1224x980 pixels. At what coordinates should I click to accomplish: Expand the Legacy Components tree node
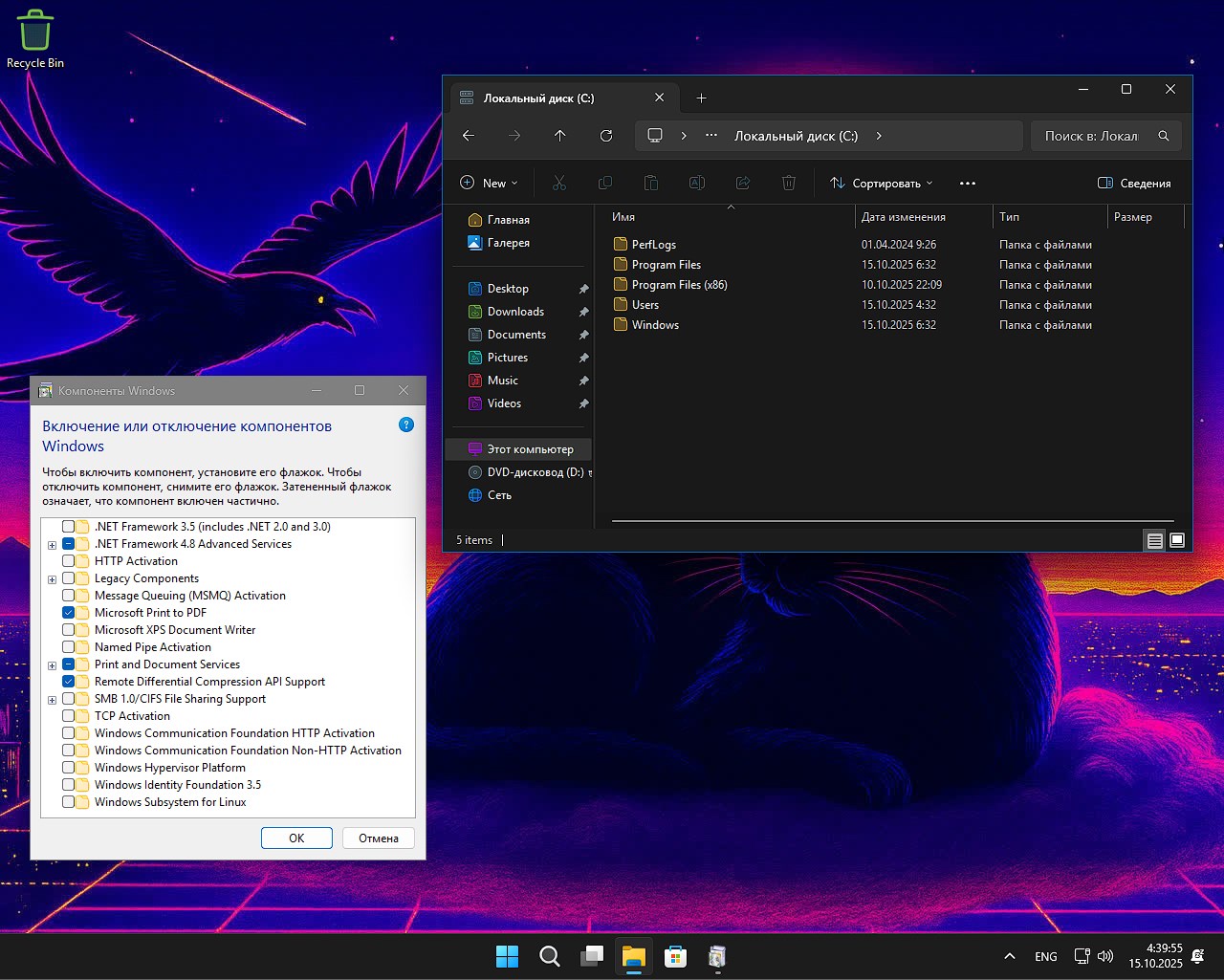pos(53,579)
